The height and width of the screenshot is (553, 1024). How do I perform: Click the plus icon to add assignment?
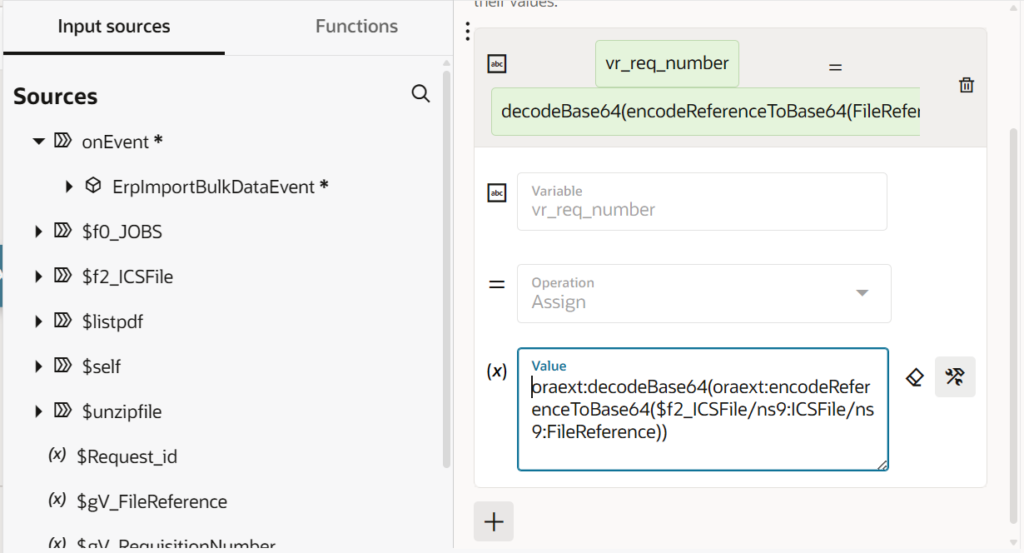pos(493,522)
